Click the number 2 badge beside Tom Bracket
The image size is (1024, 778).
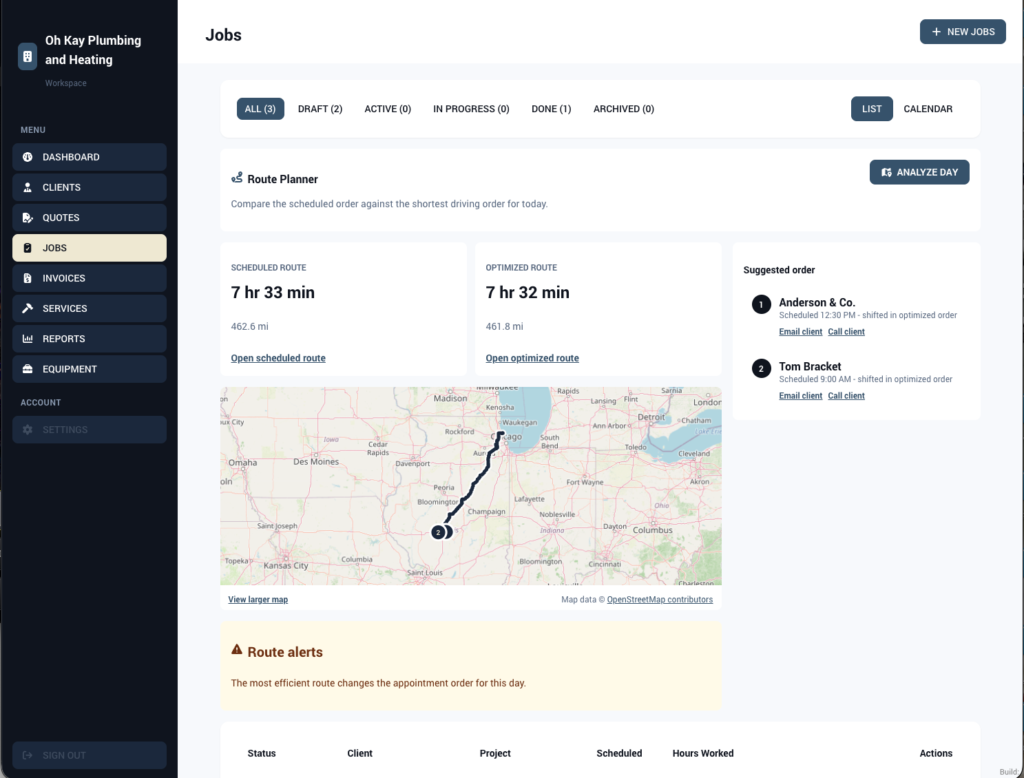[761, 368]
